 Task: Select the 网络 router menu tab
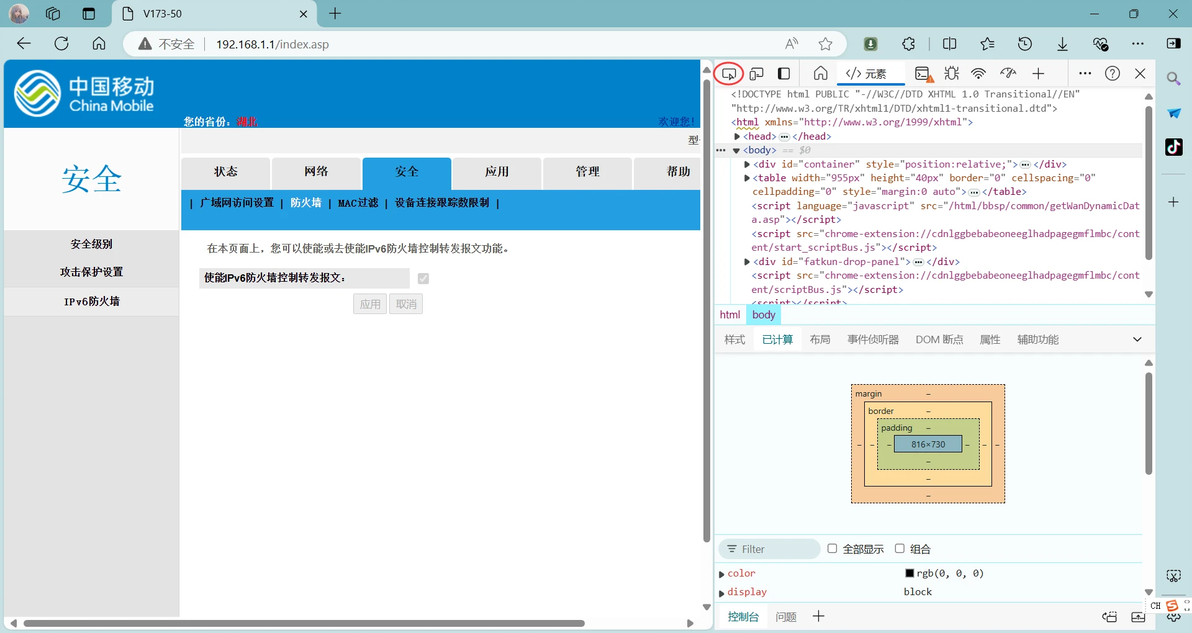click(x=316, y=172)
